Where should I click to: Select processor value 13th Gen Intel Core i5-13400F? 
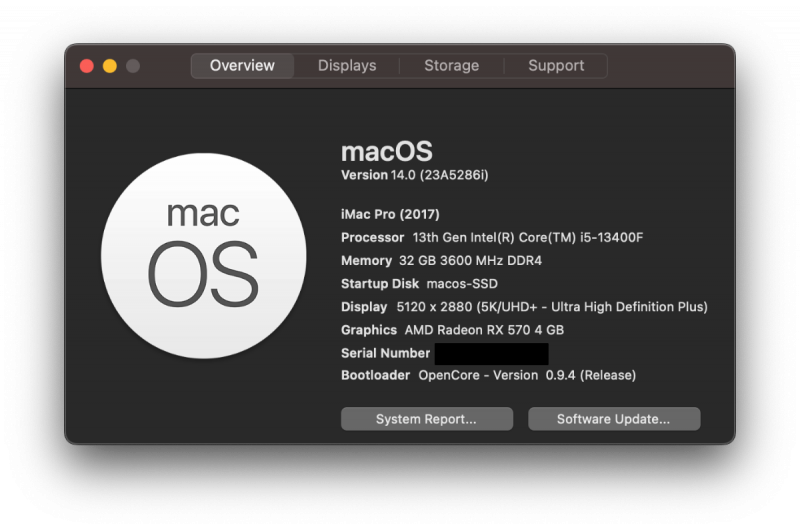tap(528, 237)
